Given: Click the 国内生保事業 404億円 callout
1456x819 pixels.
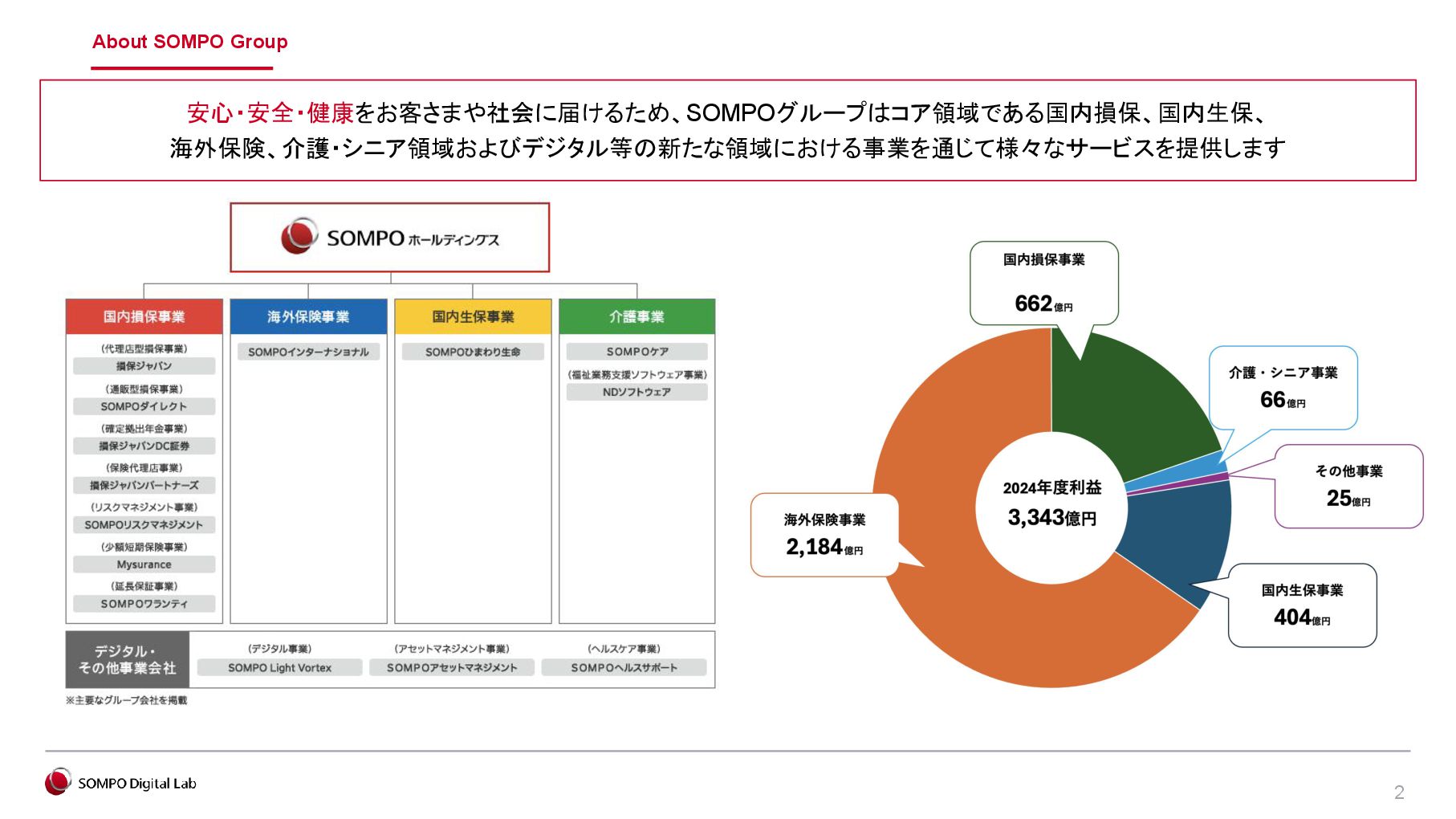Looking at the screenshot, I should coord(1302,605).
